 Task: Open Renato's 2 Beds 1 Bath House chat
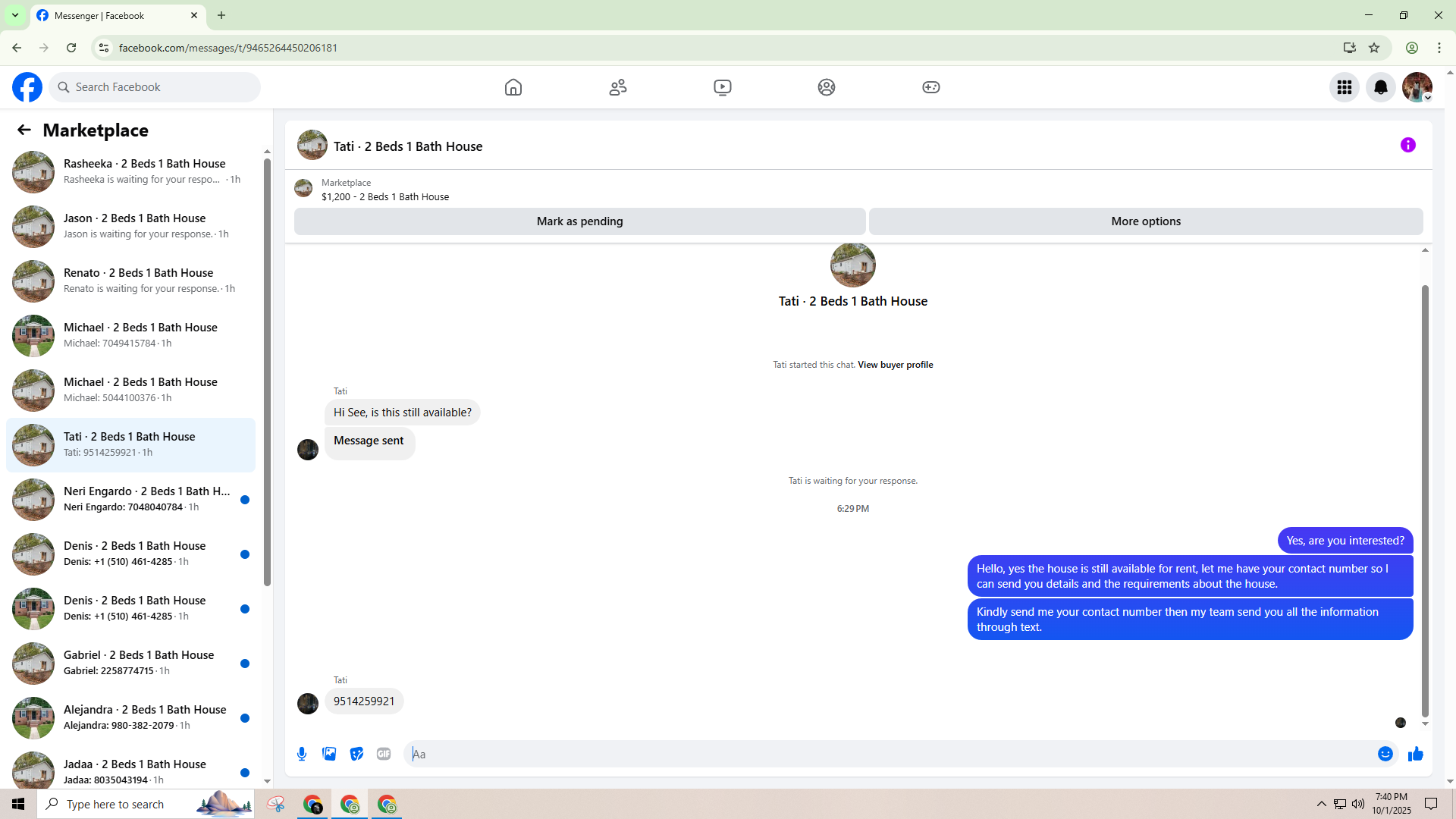(x=130, y=281)
